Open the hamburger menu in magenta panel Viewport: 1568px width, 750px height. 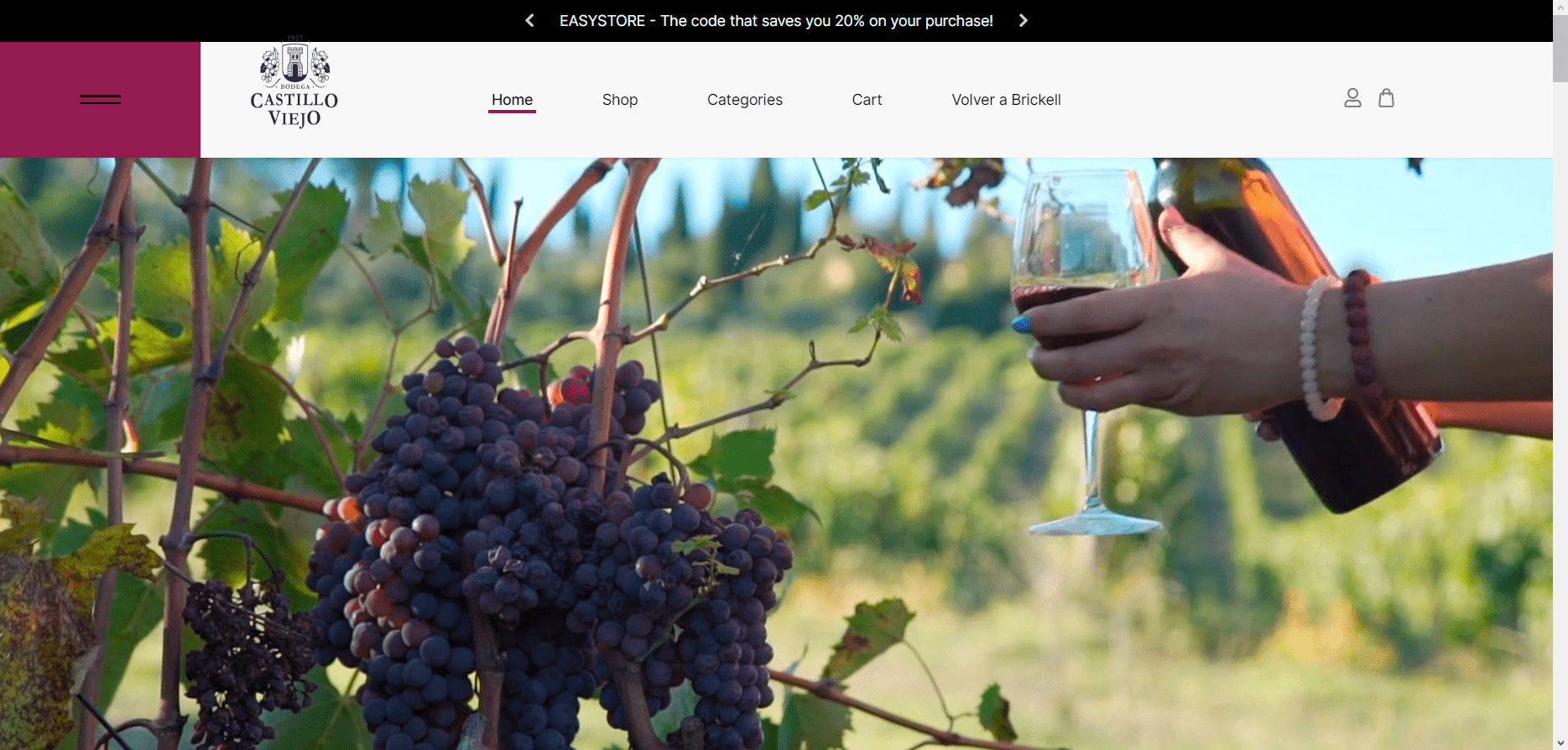click(x=100, y=99)
